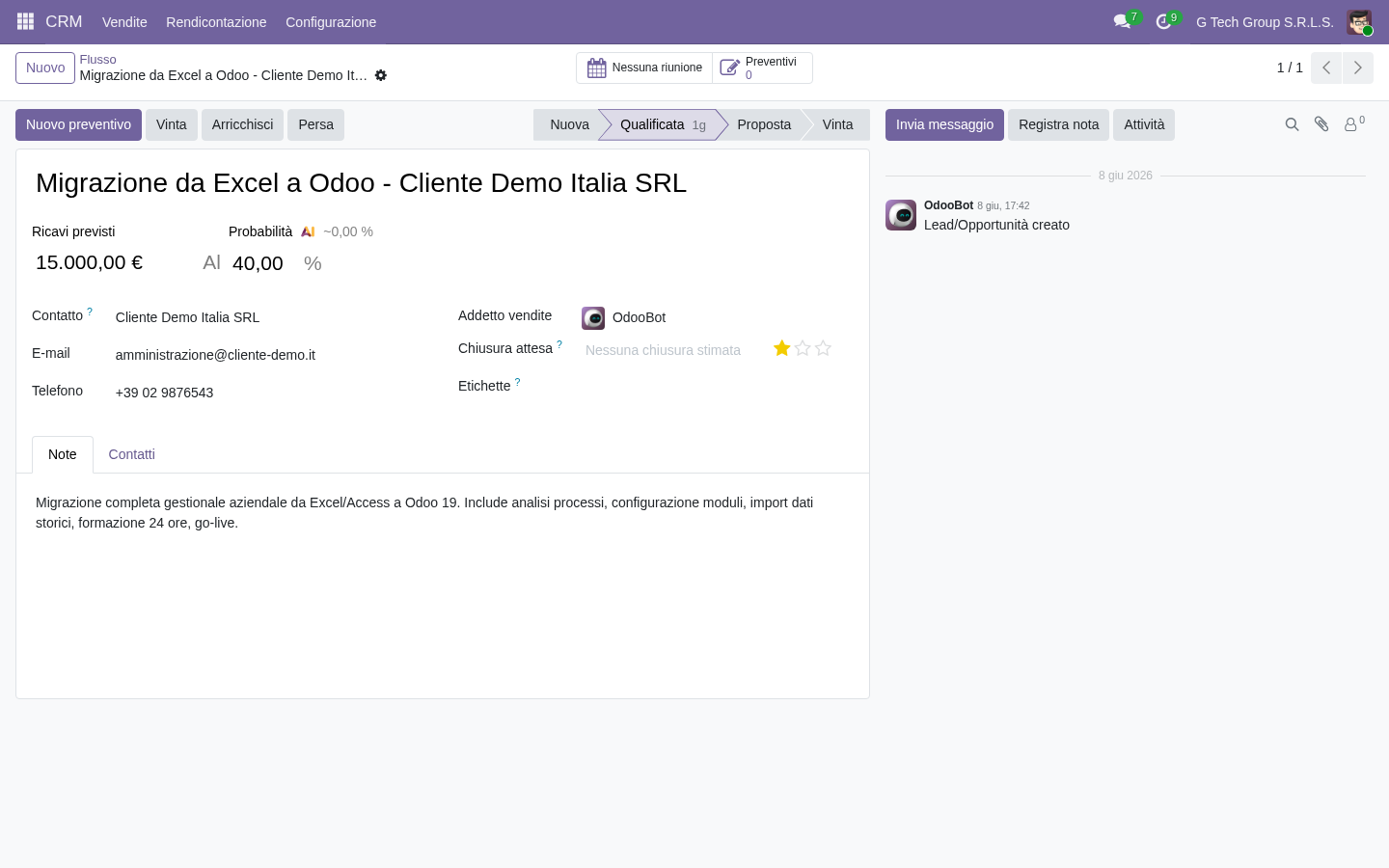The image size is (1389, 868).
Task: Click Nuovo preventivo button
Action: [78, 124]
